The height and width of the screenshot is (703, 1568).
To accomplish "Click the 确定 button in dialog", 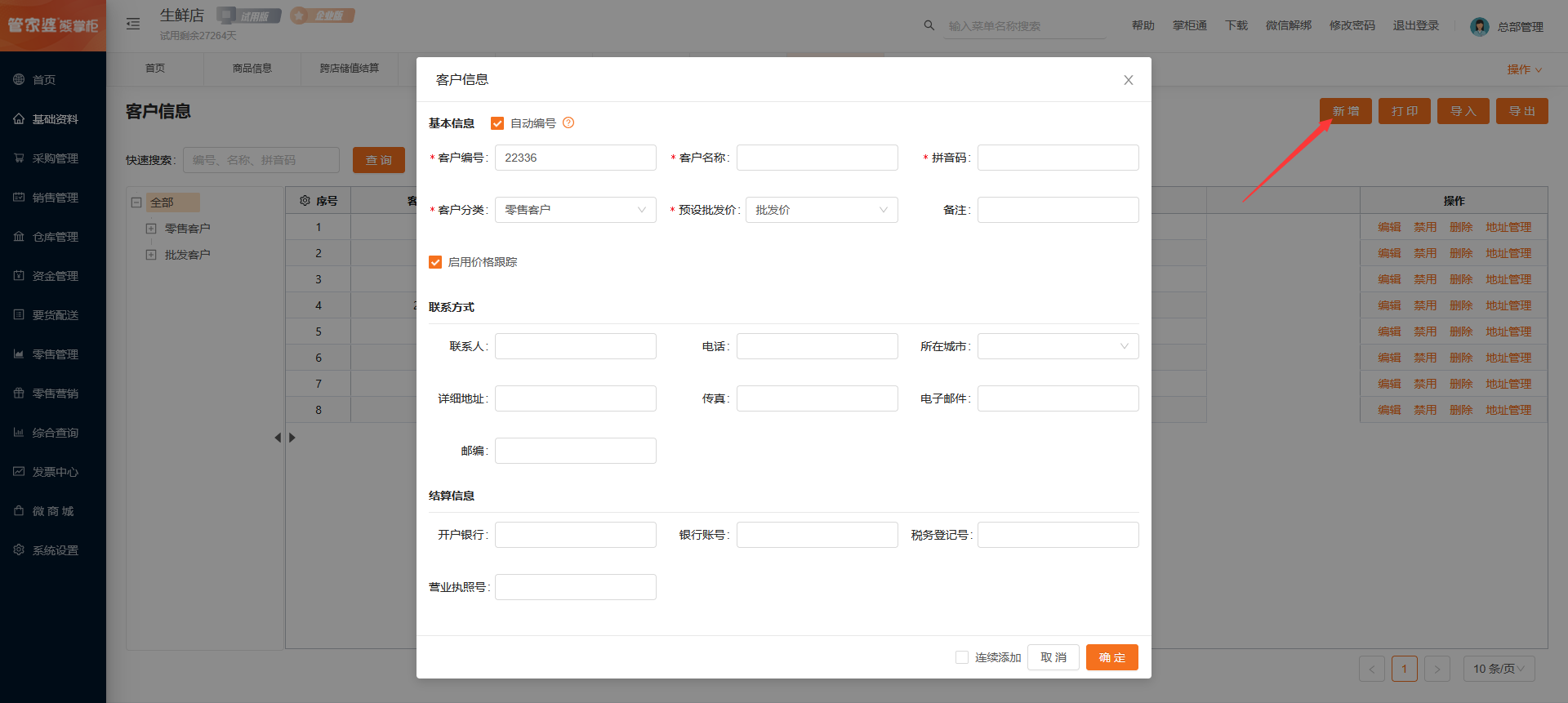I will click(1112, 657).
